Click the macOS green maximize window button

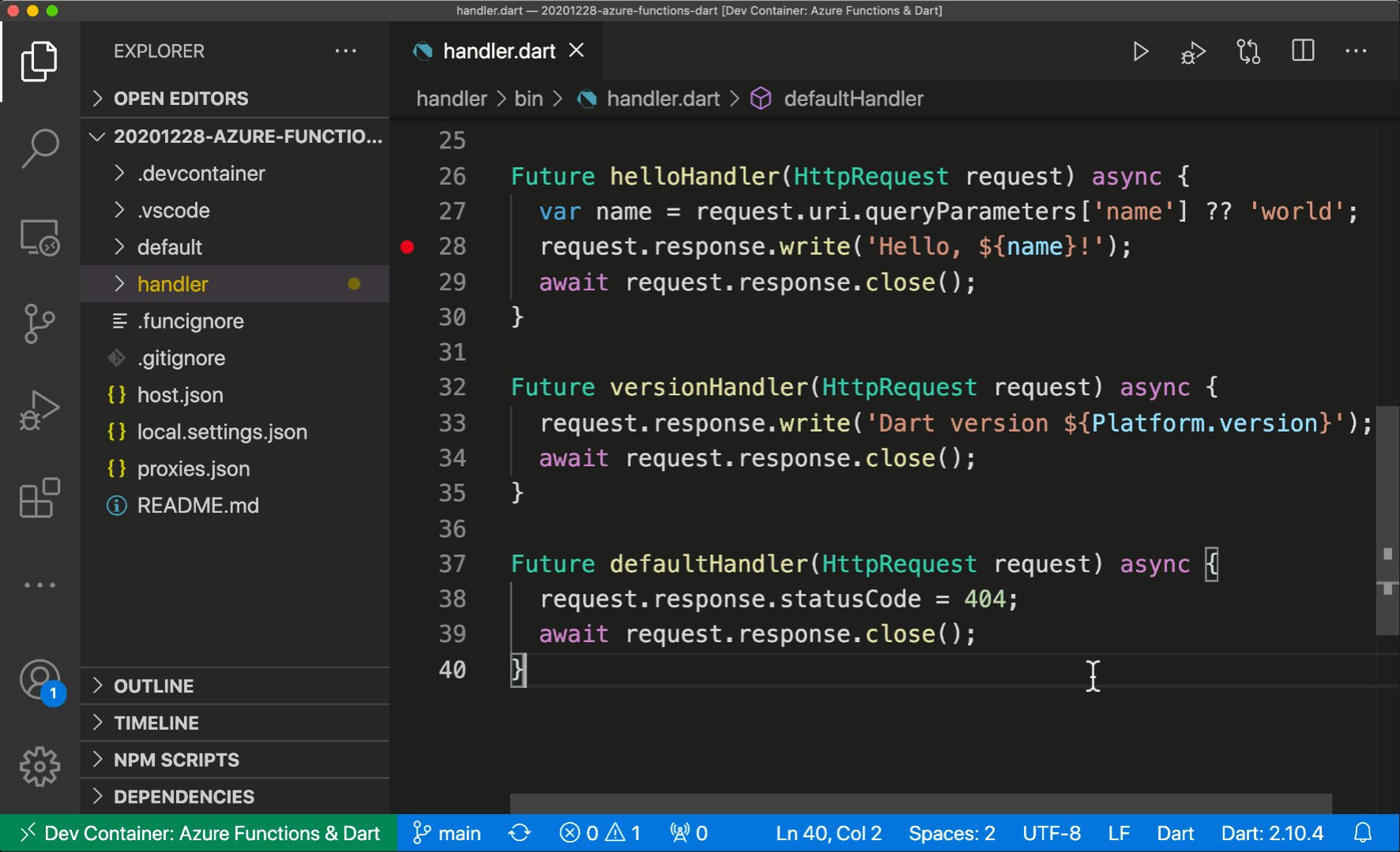(52, 10)
